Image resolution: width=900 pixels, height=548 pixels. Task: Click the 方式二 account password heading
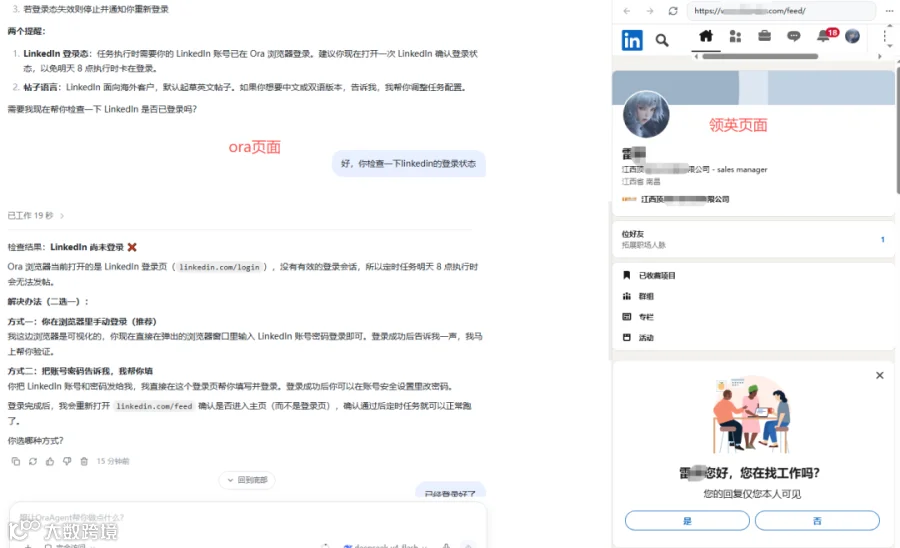(x=80, y=371)
